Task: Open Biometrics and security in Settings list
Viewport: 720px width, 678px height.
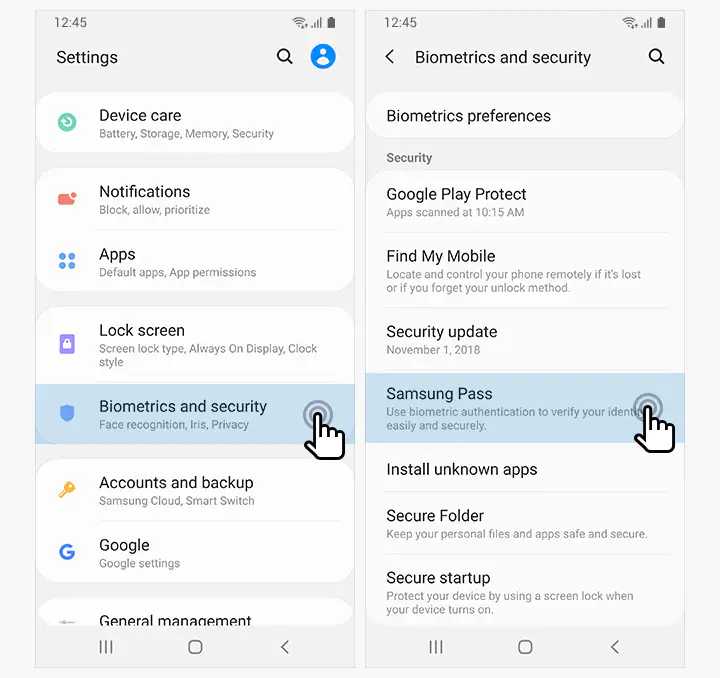Action: pos(195,414)
